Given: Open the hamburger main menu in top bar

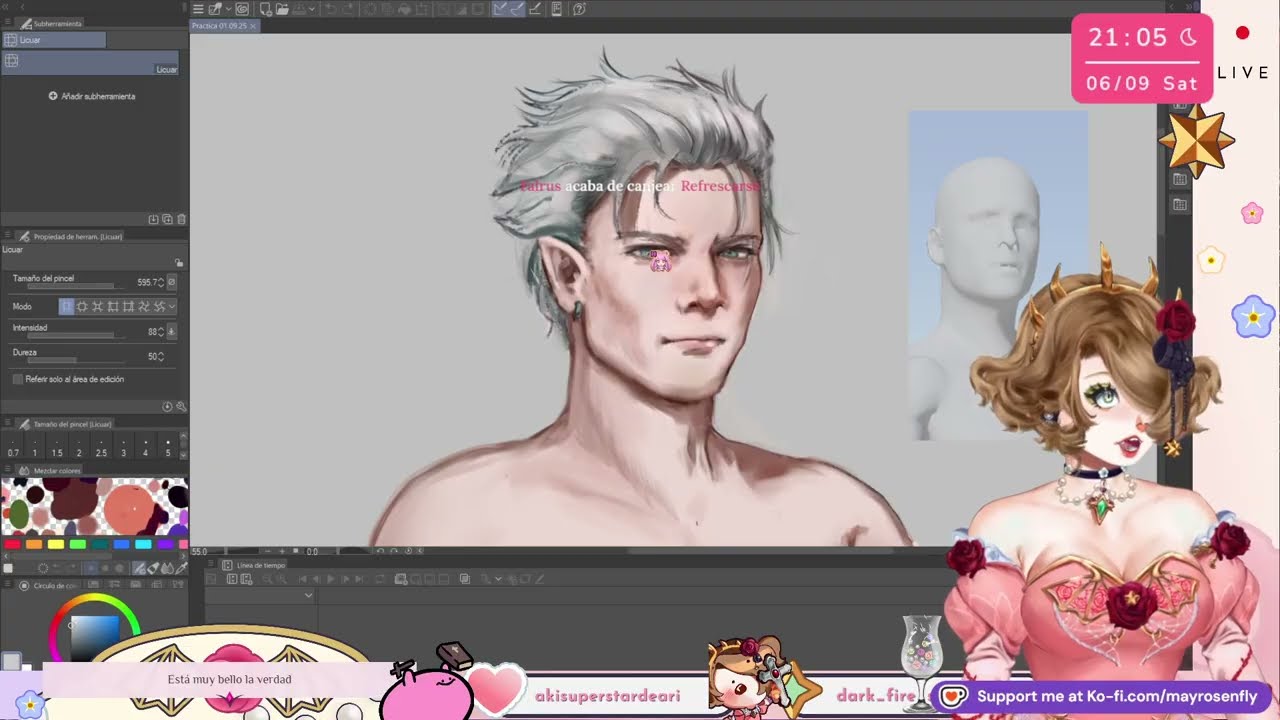Looking at the screenshot, I should pyautogui.click(x=198, y=9).
